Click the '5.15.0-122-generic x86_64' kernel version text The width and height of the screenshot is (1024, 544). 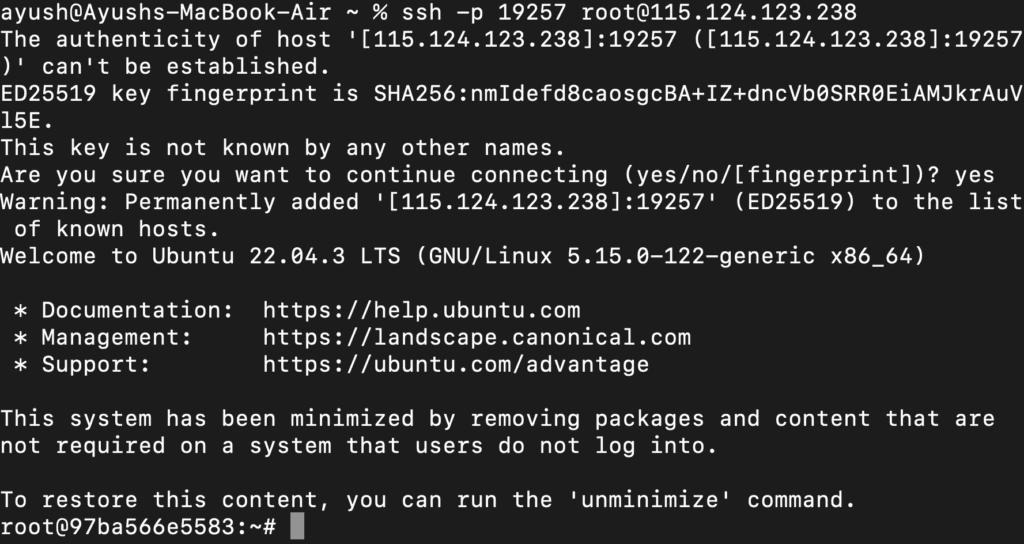click(739, 256)
